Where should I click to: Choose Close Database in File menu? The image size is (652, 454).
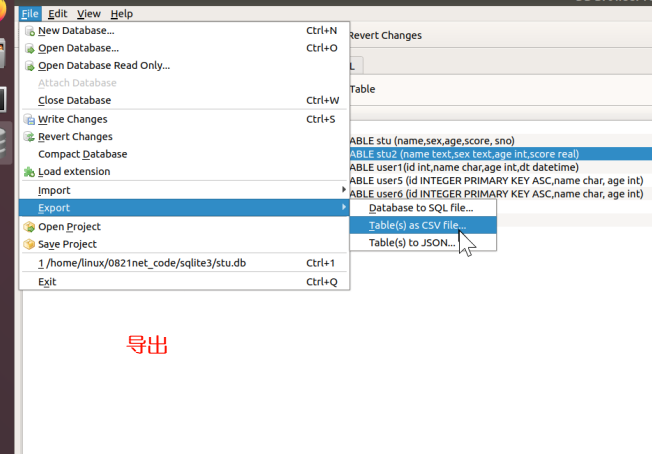point(184,100)
